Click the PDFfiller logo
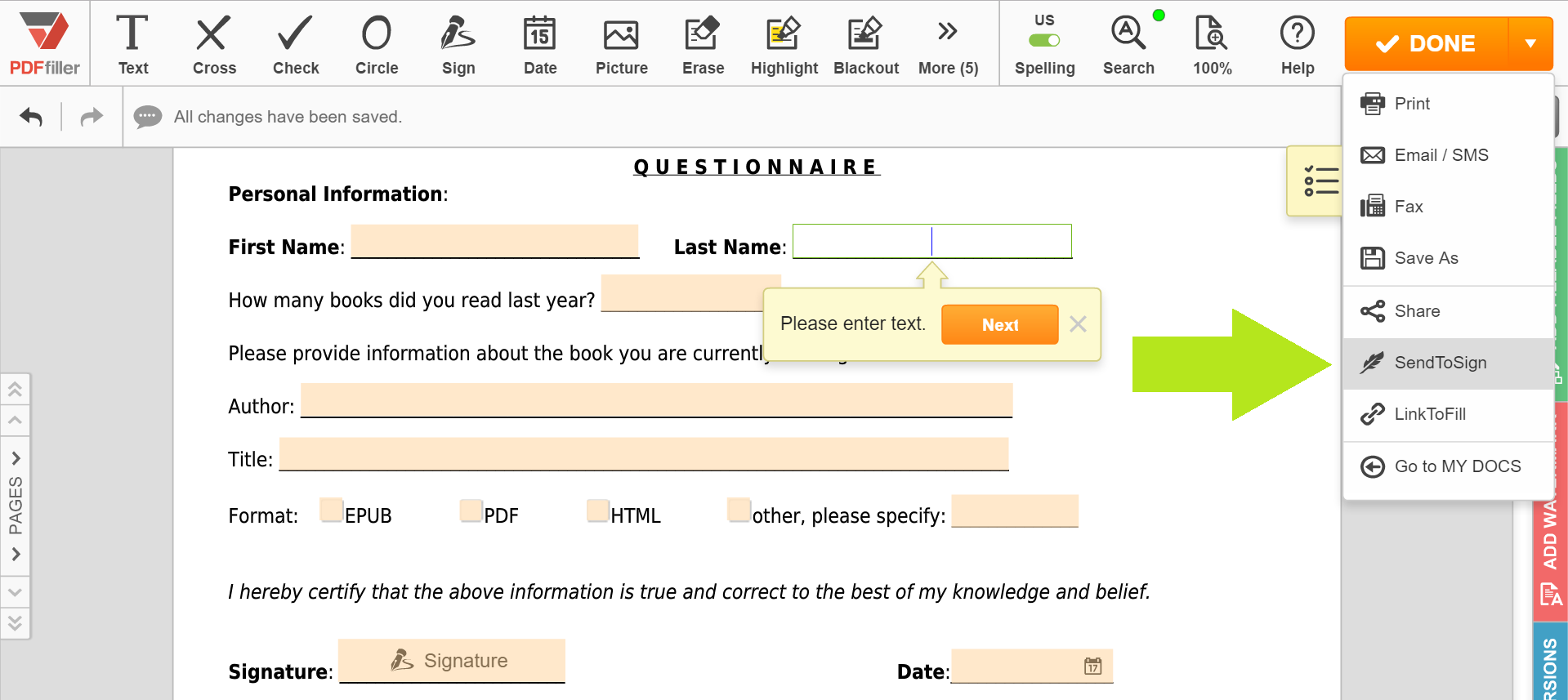This screenshot has height=700, width=1568. [45, 44]
